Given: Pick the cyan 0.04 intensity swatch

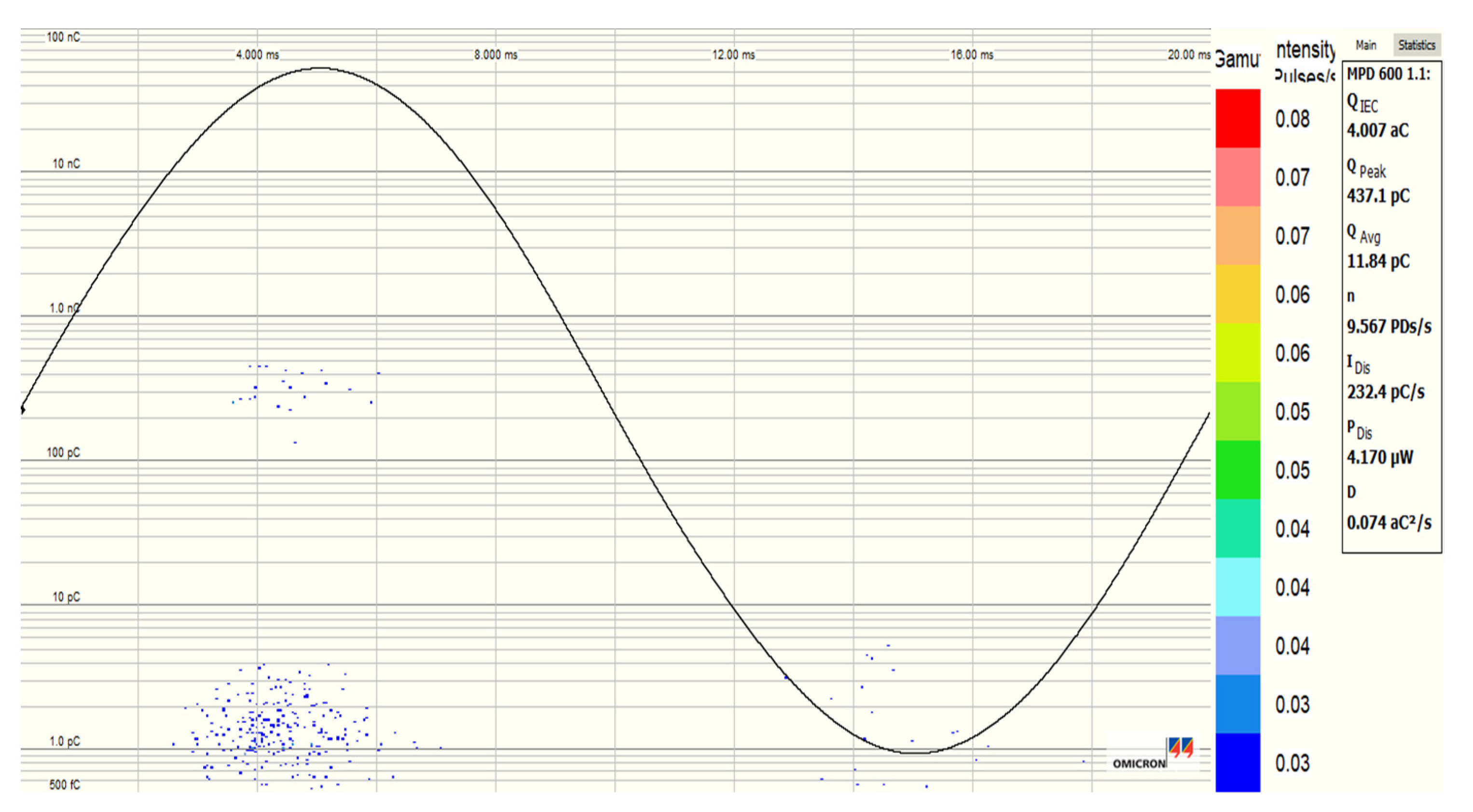Looking at the screenshot, I should (x=1238, y=587).
